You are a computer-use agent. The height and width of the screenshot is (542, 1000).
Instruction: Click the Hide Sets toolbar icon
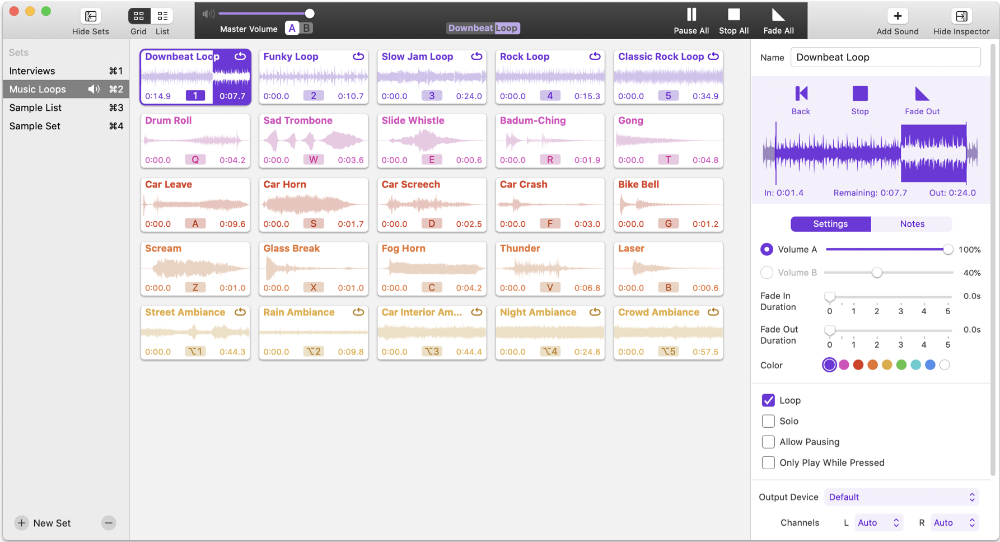91,16
